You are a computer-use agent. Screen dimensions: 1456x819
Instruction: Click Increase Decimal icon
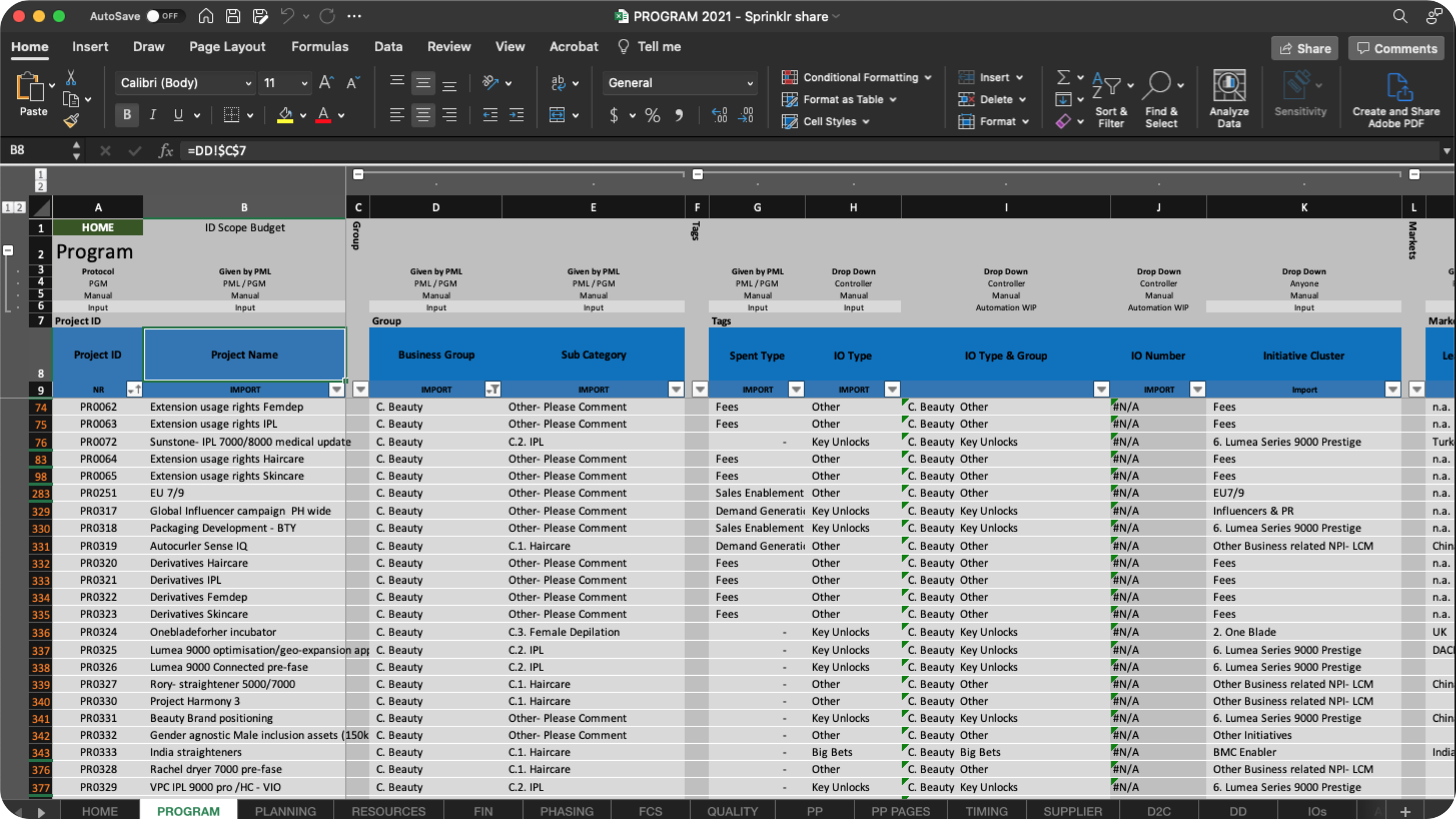pos(719,115)
